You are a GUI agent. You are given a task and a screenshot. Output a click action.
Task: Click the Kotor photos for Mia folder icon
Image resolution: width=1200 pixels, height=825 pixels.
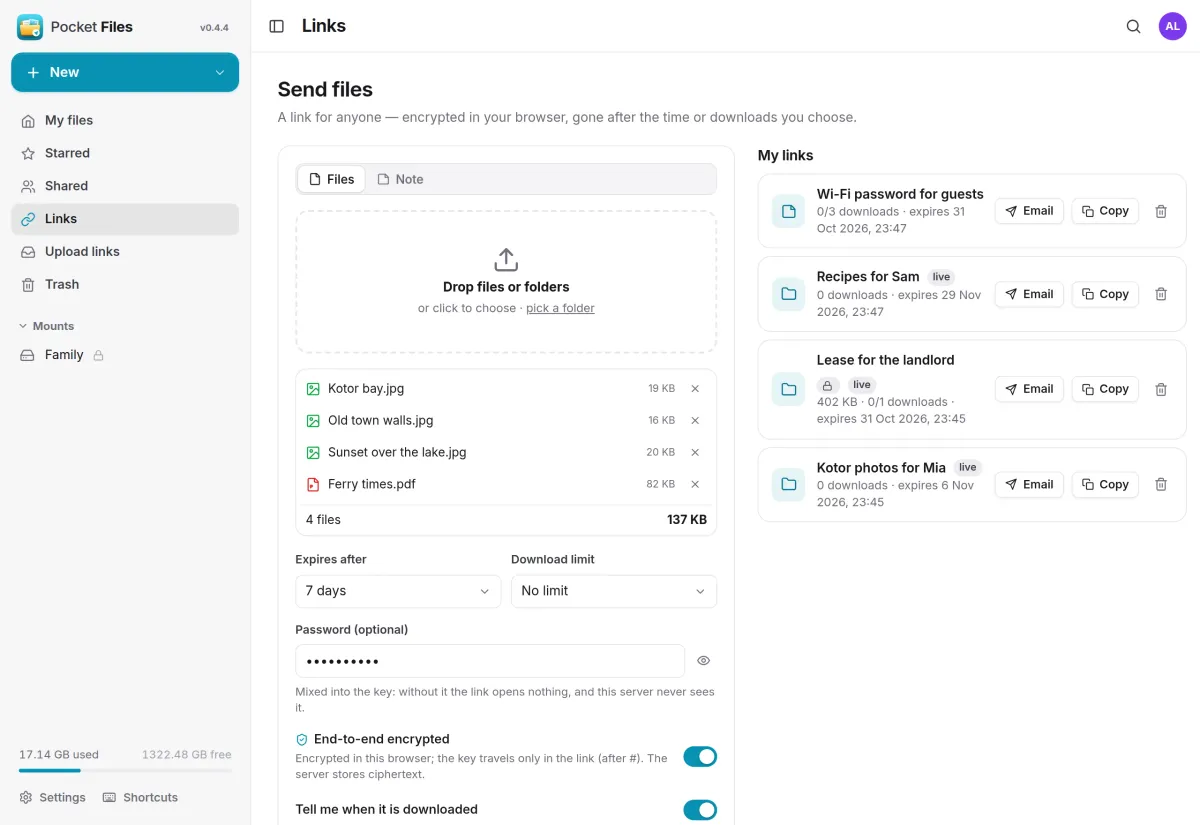[x=788, y=484]
